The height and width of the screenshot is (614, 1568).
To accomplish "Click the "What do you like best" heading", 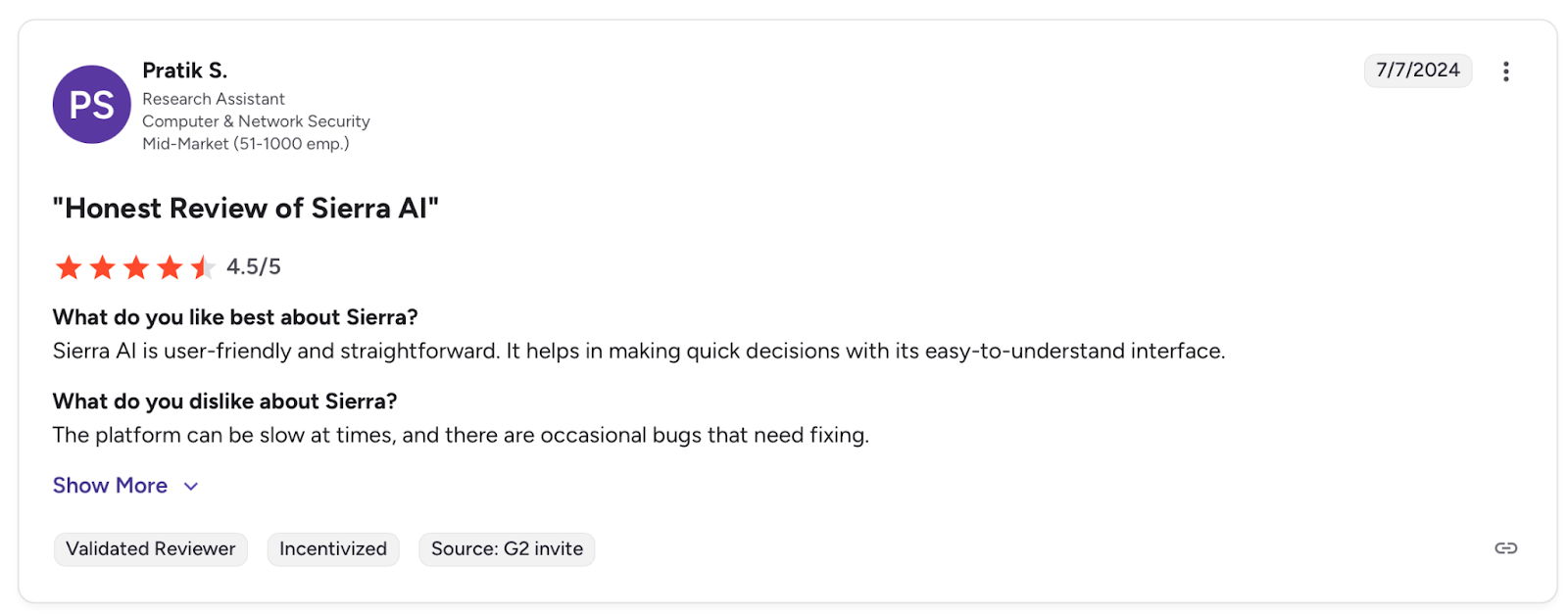I will click(x=235, y=317).
